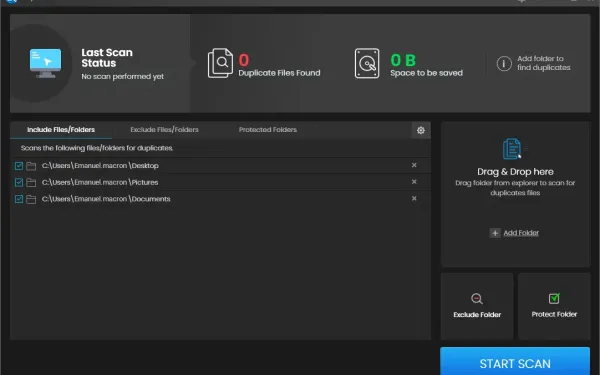Click the Drag & Drop document icon
Screen dimensions: 600x375
tap(512, 149)
